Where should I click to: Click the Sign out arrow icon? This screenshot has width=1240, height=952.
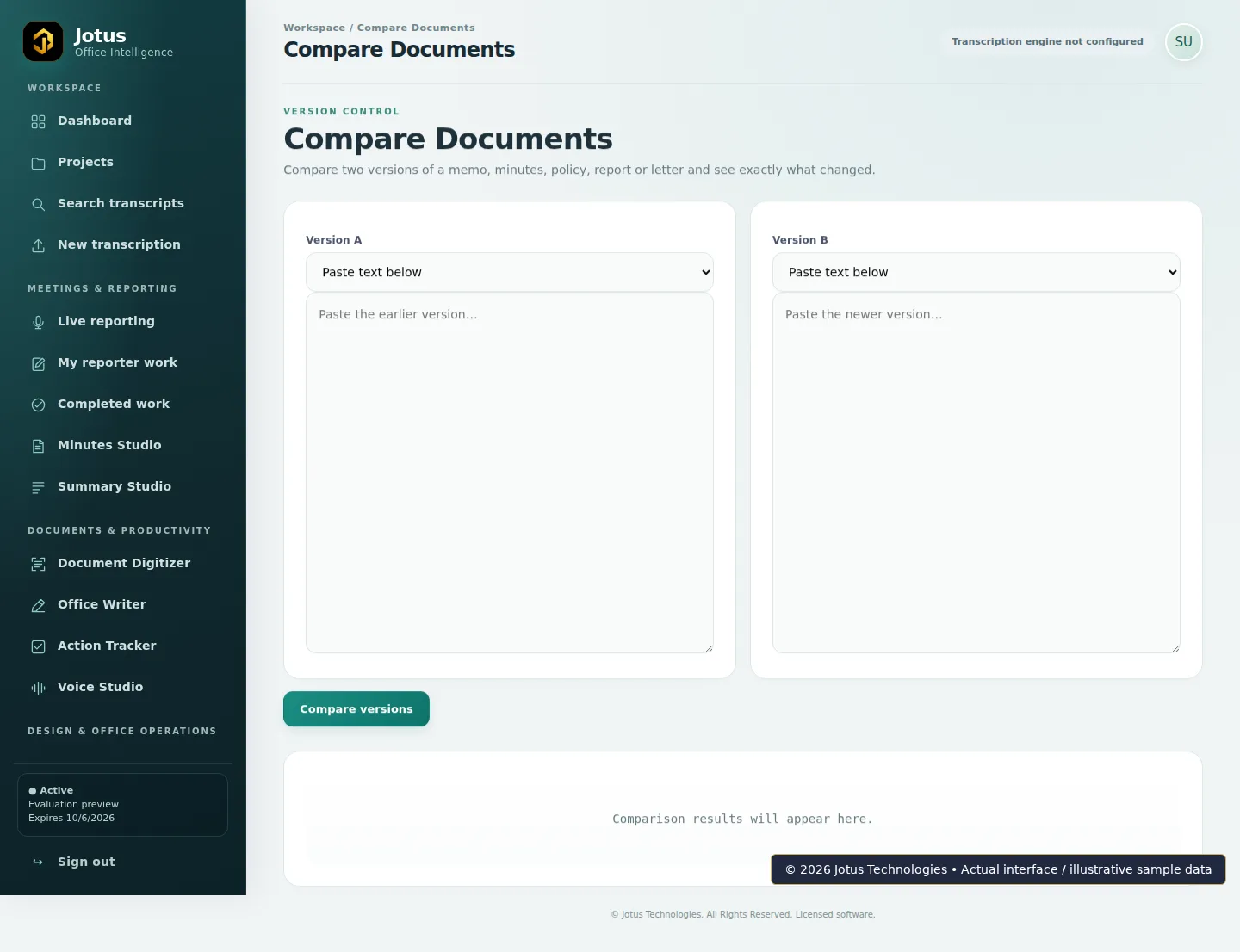[x=38, y=862]
